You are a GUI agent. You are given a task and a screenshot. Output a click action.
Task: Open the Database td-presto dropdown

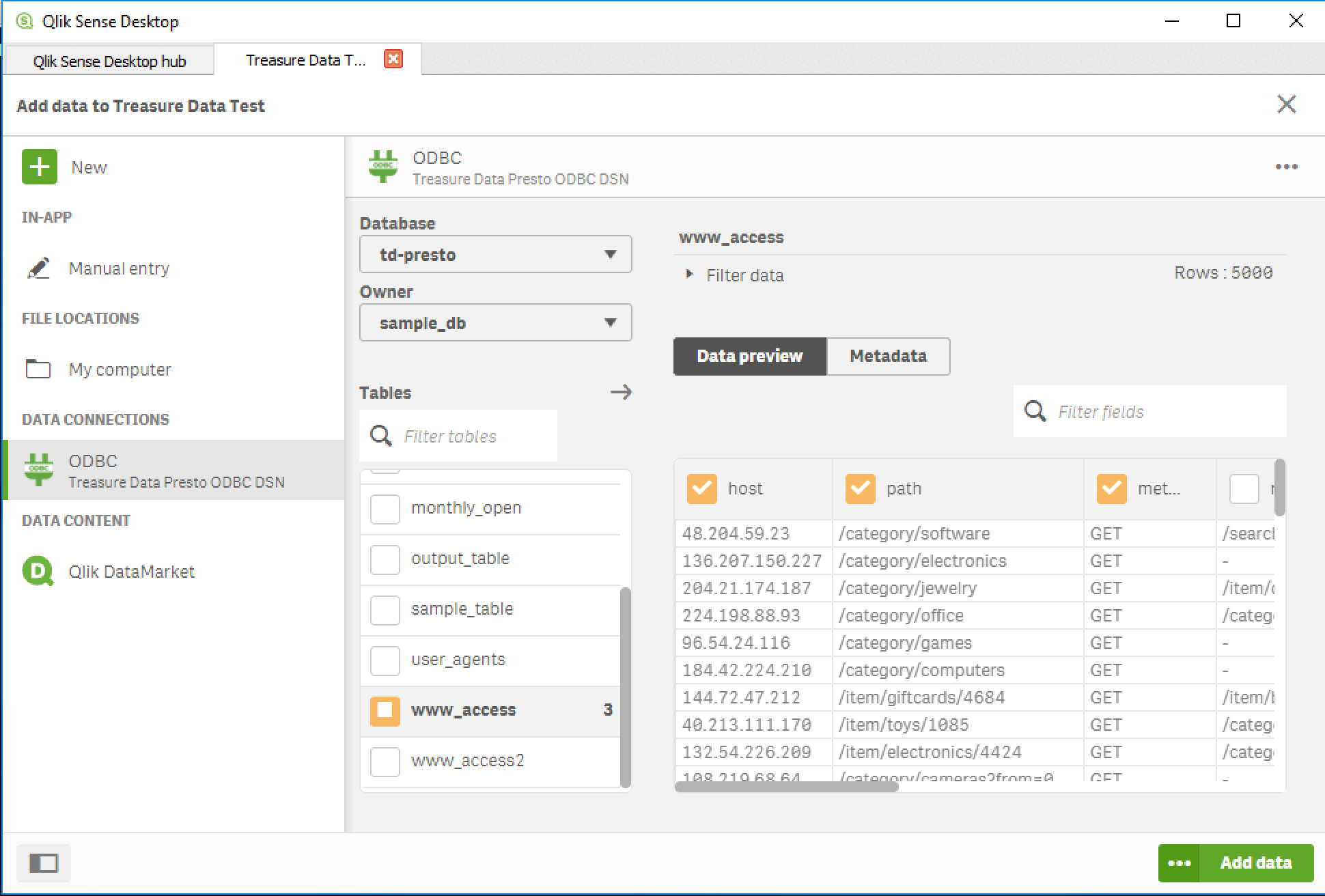tap(496, 255)
